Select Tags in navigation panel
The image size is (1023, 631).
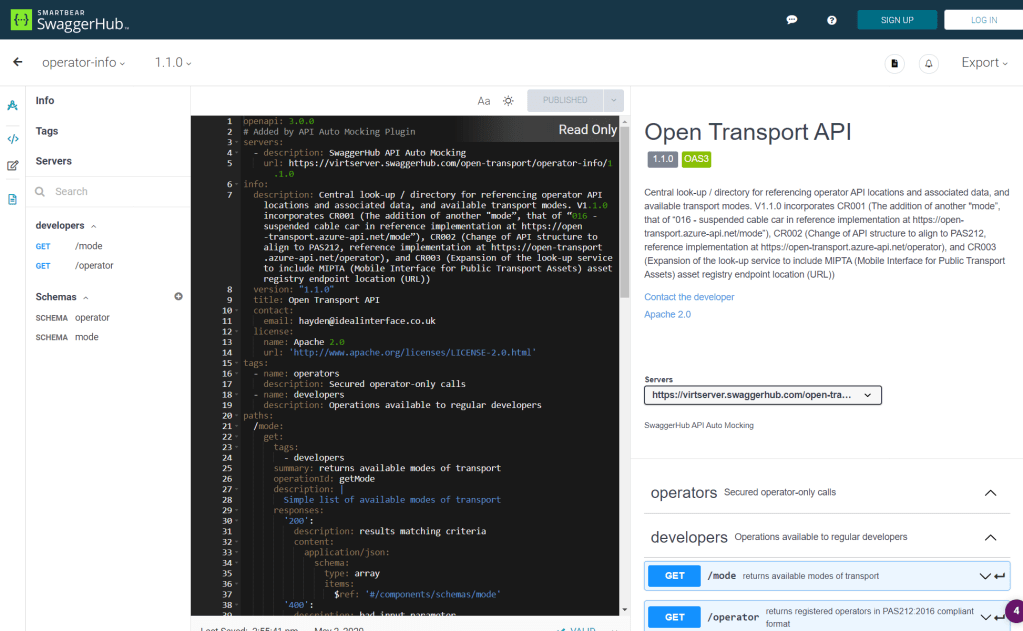[47, 131]
